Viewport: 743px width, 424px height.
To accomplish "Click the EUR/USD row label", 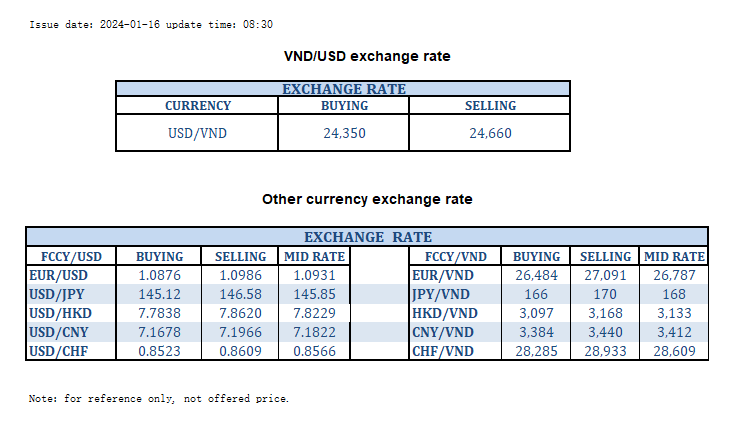I will click(57, 273).
